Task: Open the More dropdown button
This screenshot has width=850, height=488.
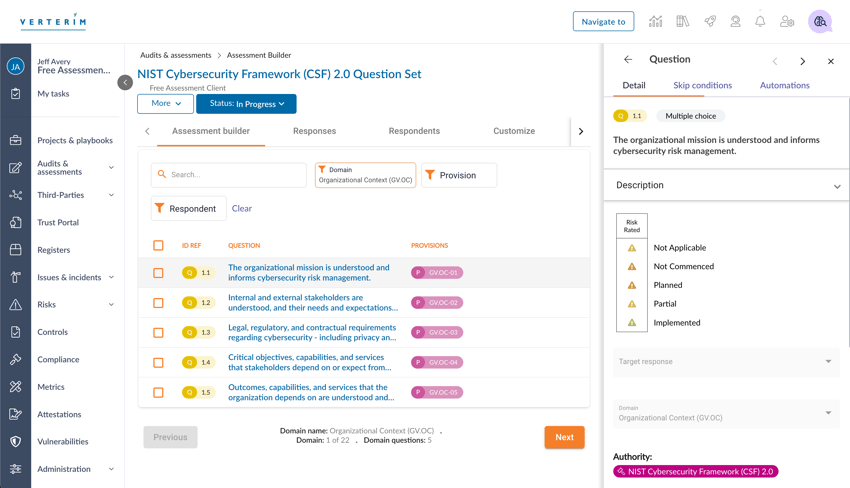Action: [165, 104]
